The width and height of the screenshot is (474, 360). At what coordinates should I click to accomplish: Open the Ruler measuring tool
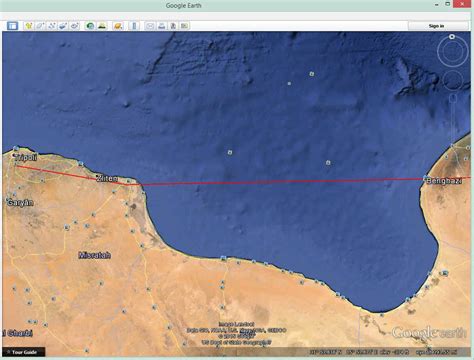[x=134, y=26]
